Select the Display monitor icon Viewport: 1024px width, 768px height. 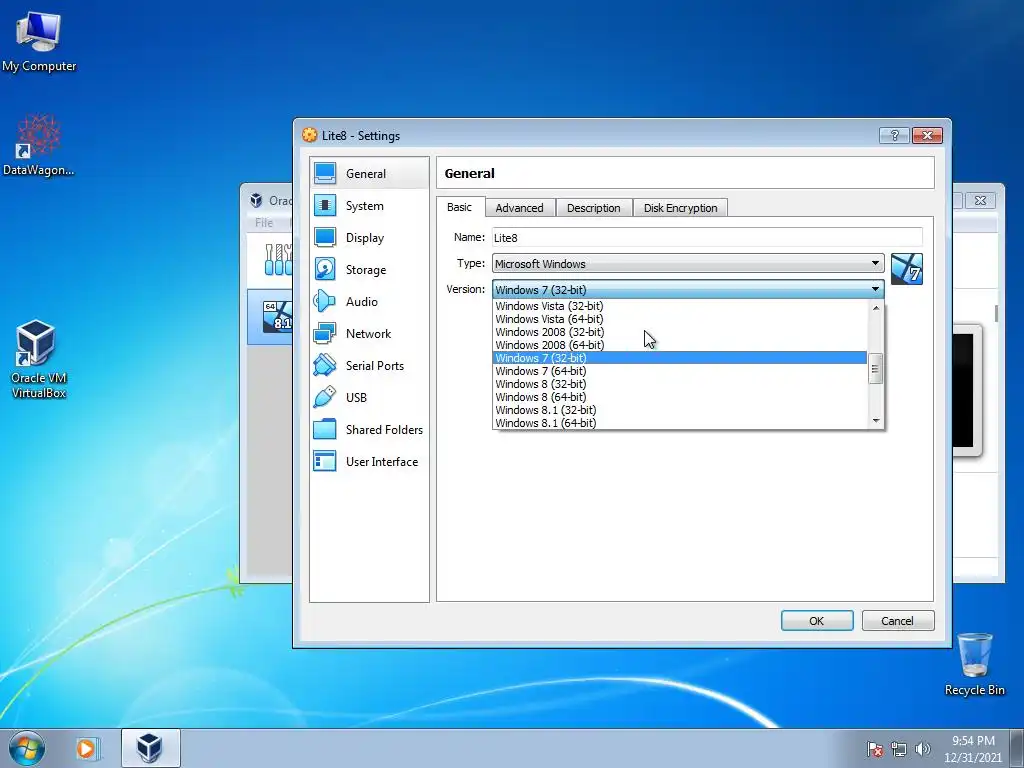pyautogui.click(x=325, y=237)
